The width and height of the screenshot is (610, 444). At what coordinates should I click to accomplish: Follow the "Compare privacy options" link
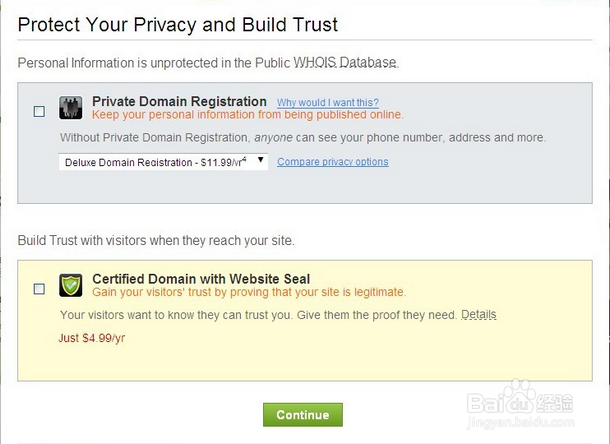(333, 162)
